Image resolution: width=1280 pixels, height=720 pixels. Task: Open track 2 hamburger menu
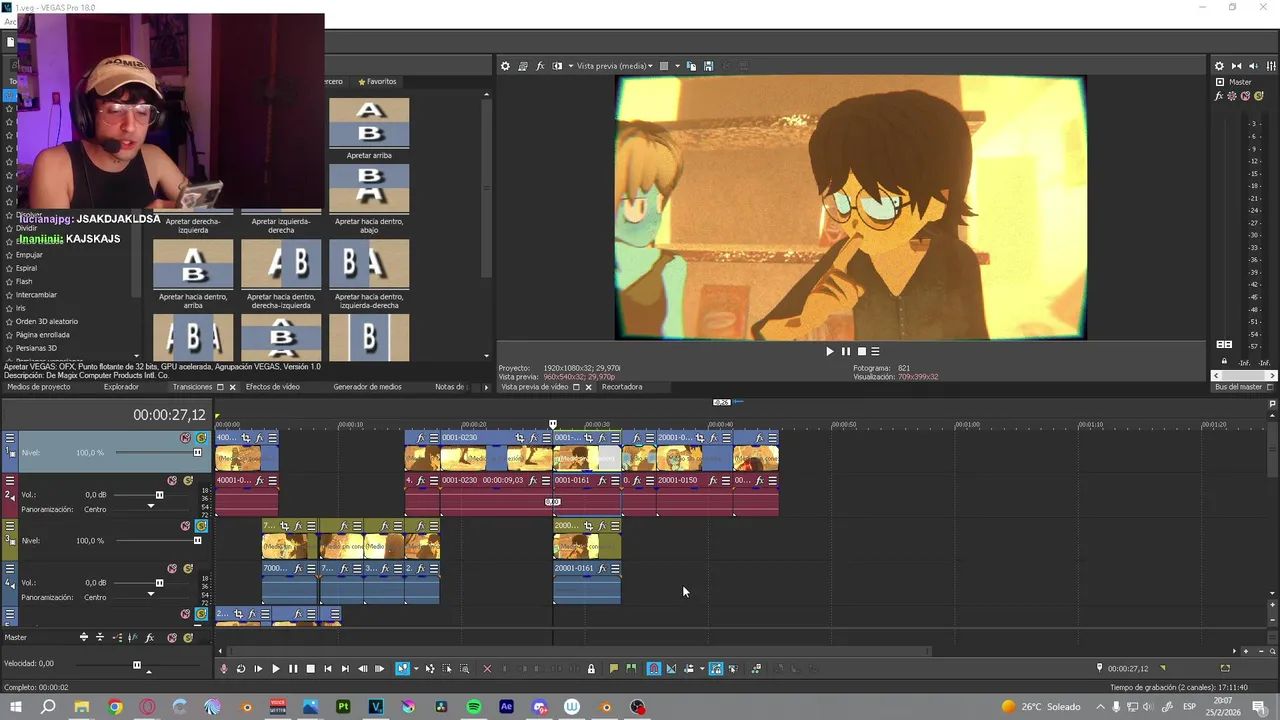point(9,481)
